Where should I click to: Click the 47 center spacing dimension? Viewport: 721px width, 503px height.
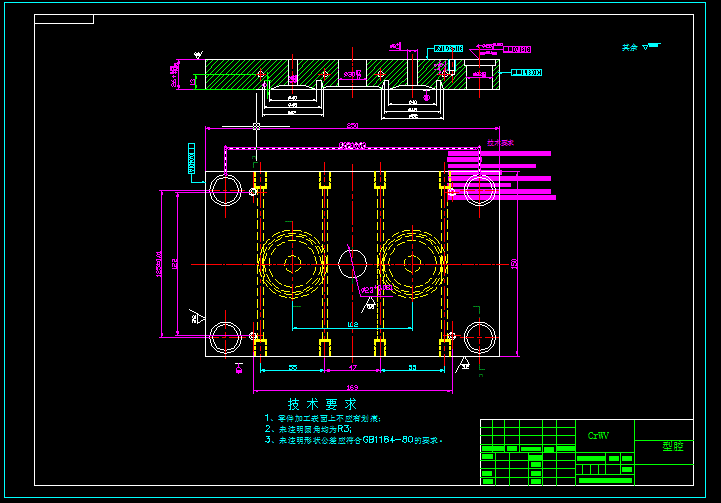coord(353,367)
